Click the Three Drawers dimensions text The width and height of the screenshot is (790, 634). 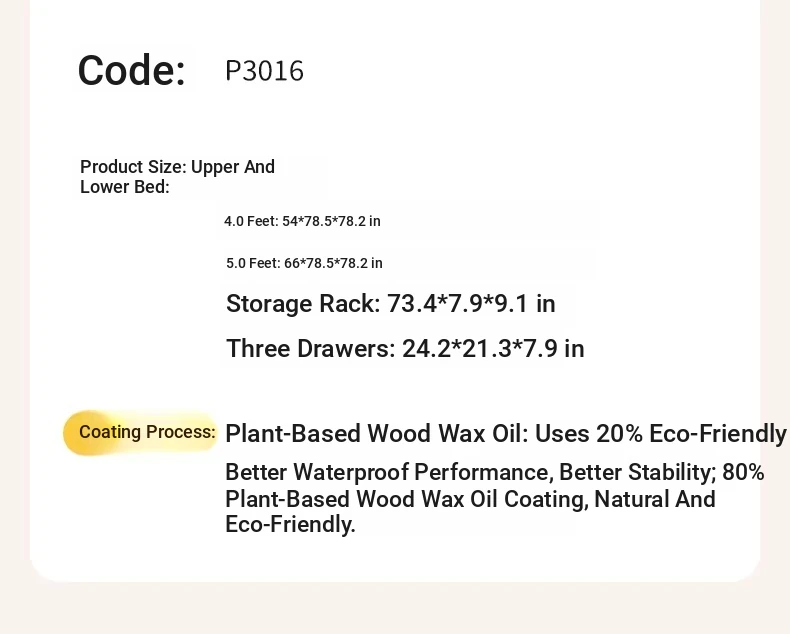pos(405,349)
